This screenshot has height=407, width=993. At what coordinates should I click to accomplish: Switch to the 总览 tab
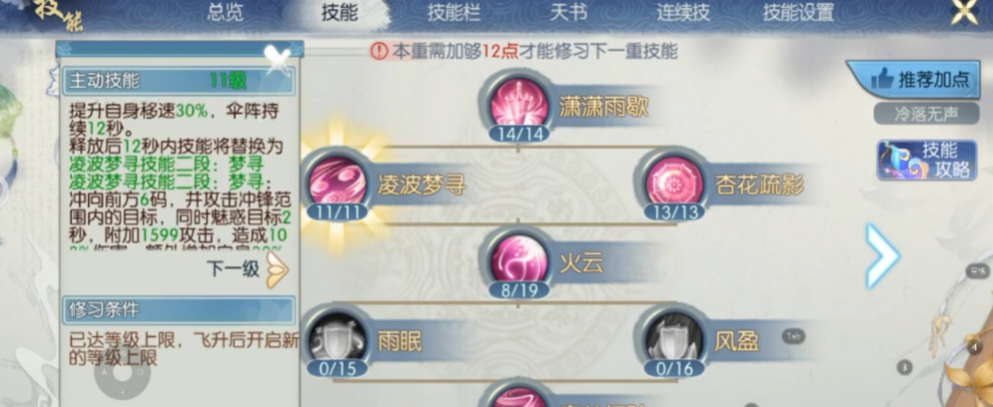(225, 13)
